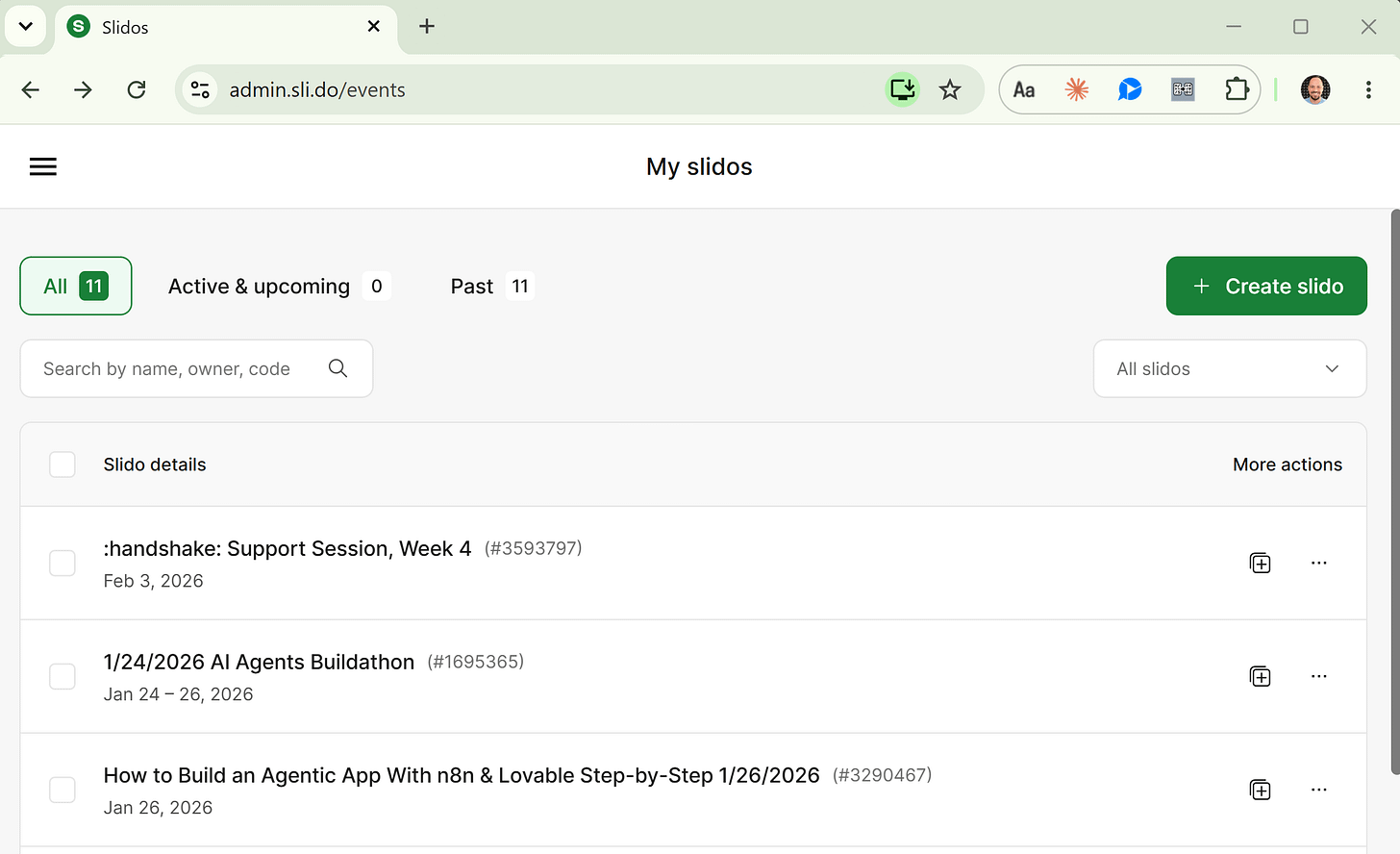The width and height of the screenshot is (1400, 854).
Task: Go forward in browser history
Action: coord(84,89)
